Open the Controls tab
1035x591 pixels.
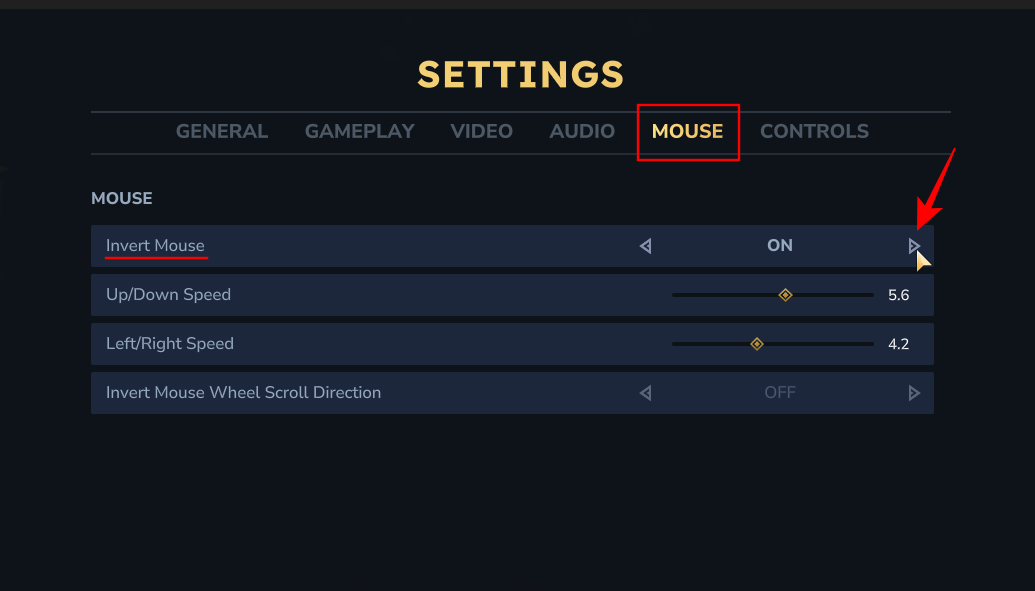[814, 132]
